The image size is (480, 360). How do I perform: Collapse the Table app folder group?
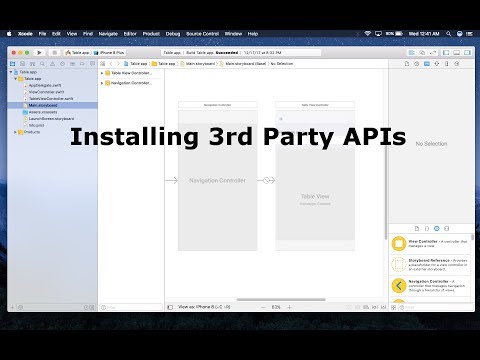[15, 79]
